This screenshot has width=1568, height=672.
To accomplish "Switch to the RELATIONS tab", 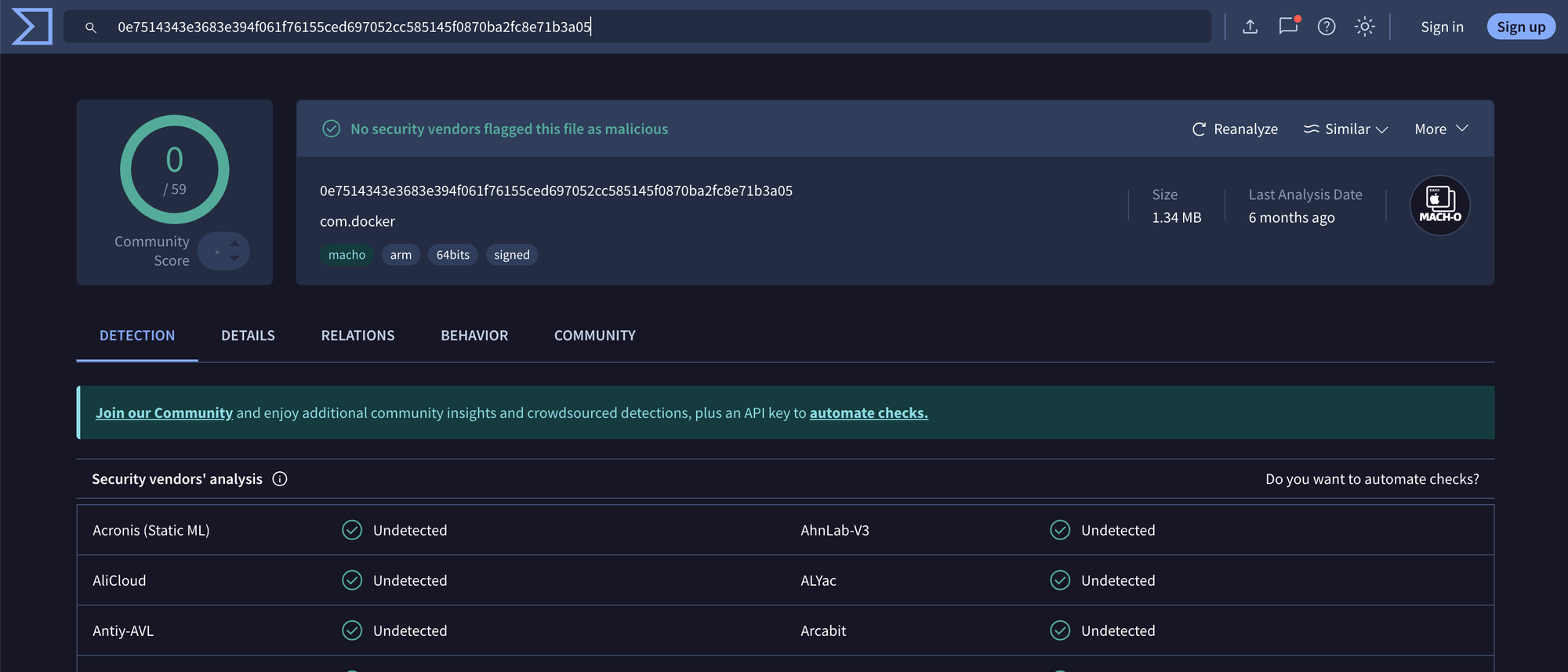I will (x=358, y=336).
